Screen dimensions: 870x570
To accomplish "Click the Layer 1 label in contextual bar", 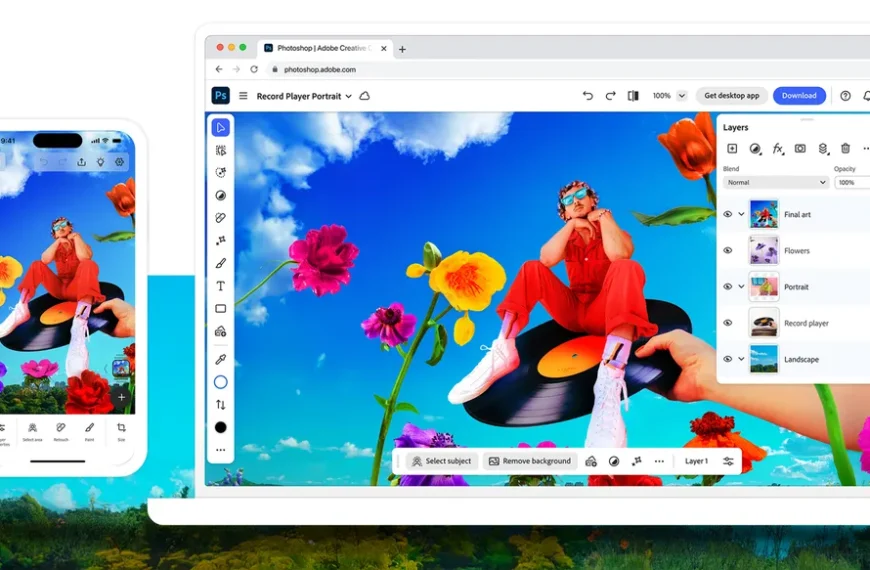I will 696,461.
